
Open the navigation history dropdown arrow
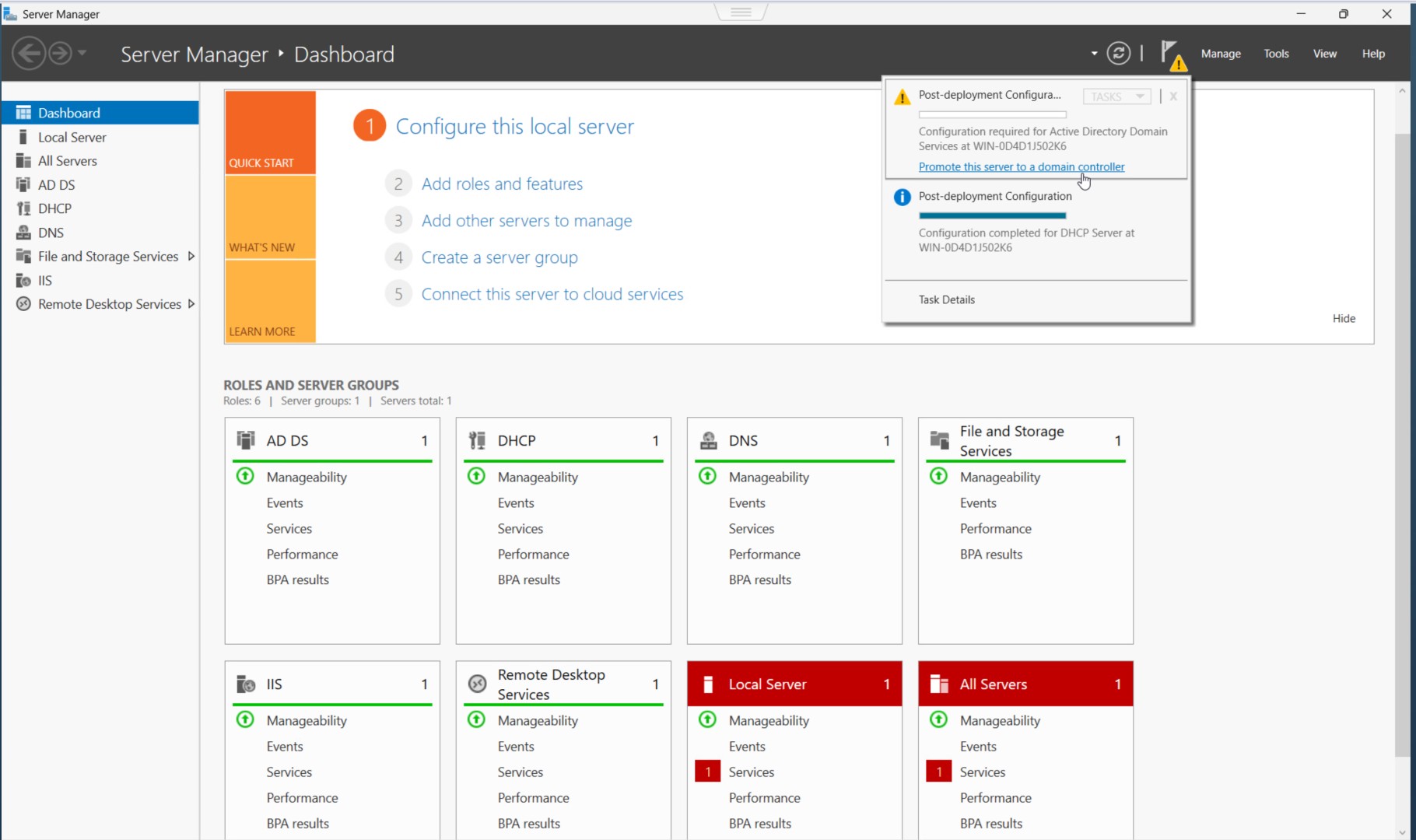tap(82, 54)
